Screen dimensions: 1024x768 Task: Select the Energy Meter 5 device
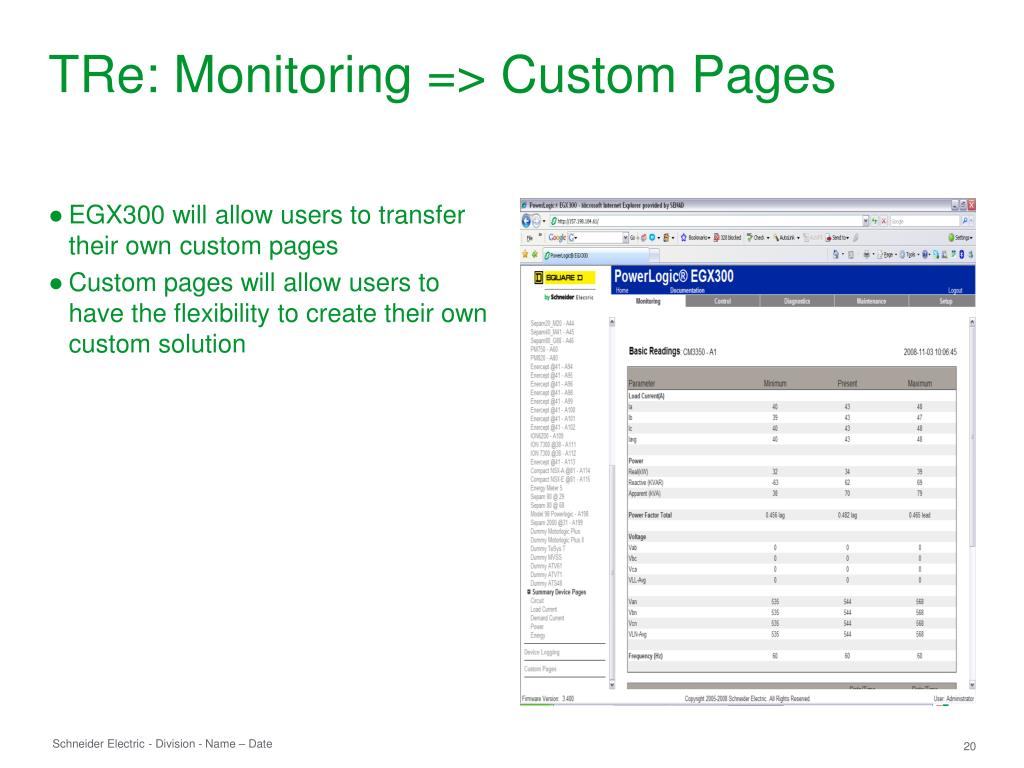pyautogui.click(x=546, y=488)
